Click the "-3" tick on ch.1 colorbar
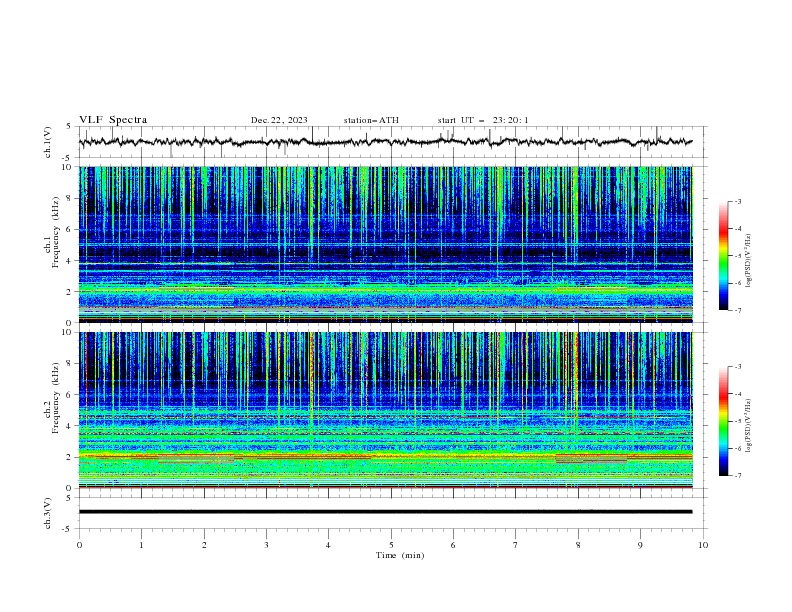 click(x=738, y=201)
